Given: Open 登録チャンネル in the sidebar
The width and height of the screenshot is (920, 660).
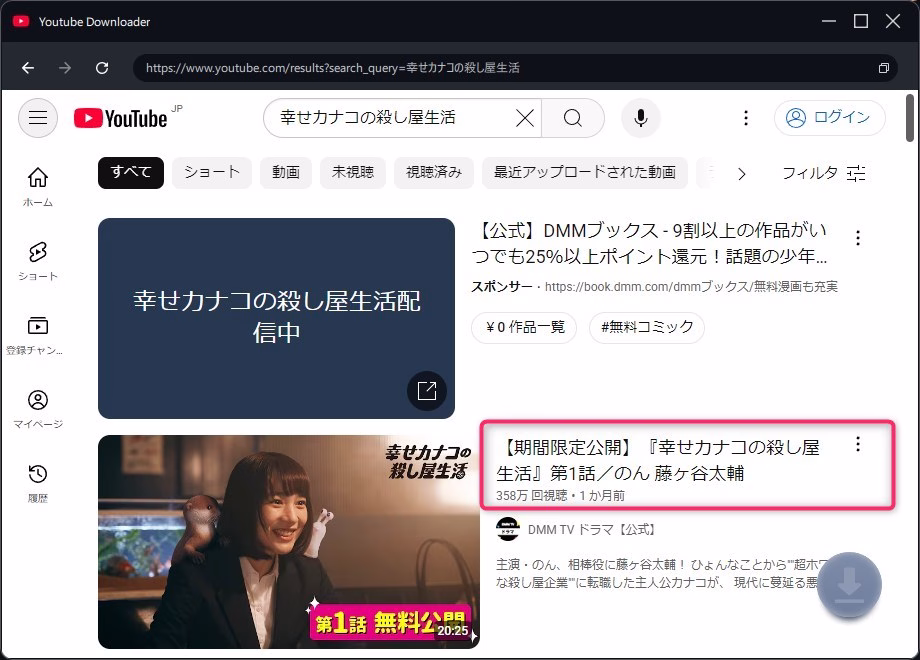Looking at the screenshot, I should point(35,335).
